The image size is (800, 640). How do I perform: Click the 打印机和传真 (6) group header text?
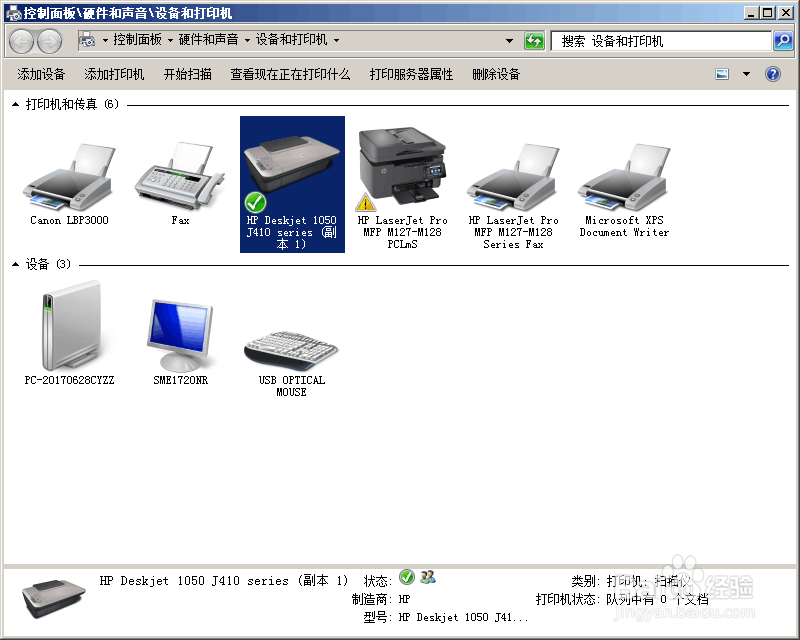coord(72,105)
